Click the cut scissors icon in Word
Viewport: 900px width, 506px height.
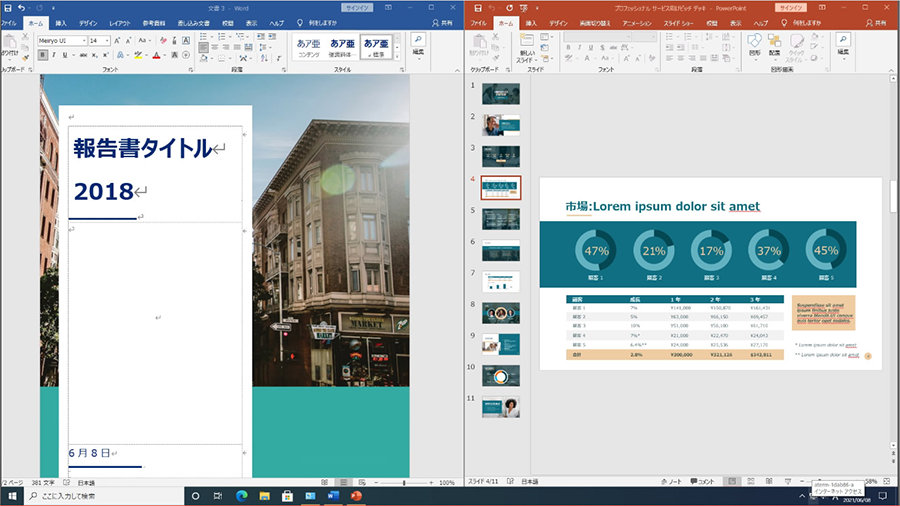pyautogui.click(x=25, y=36)
